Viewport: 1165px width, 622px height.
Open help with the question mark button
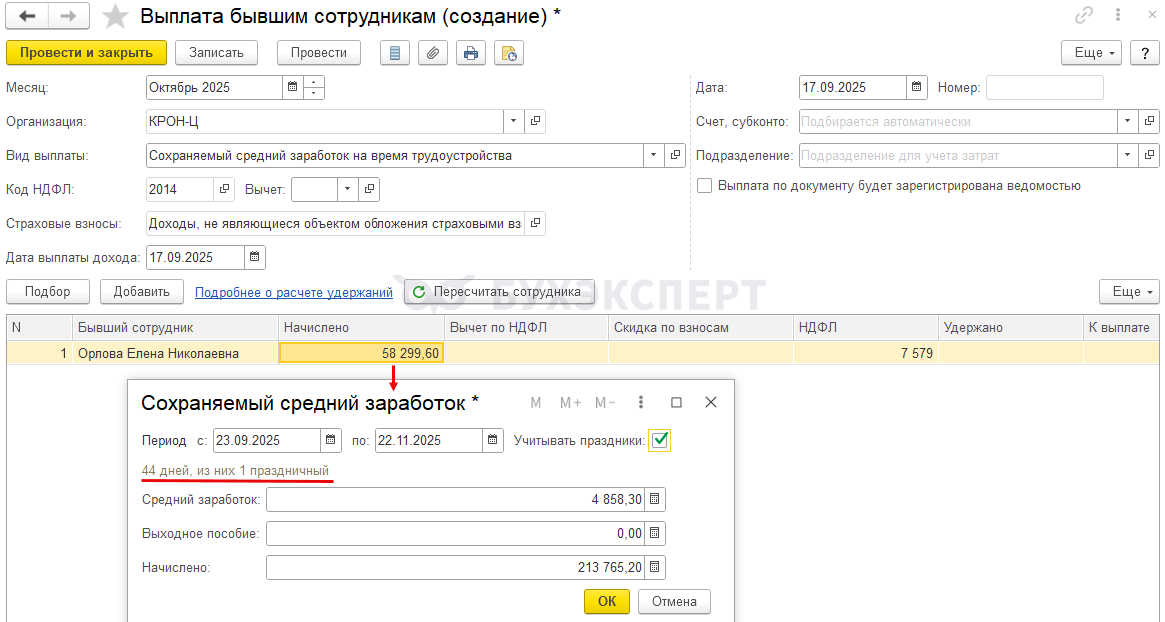[x=1144, y=53]
